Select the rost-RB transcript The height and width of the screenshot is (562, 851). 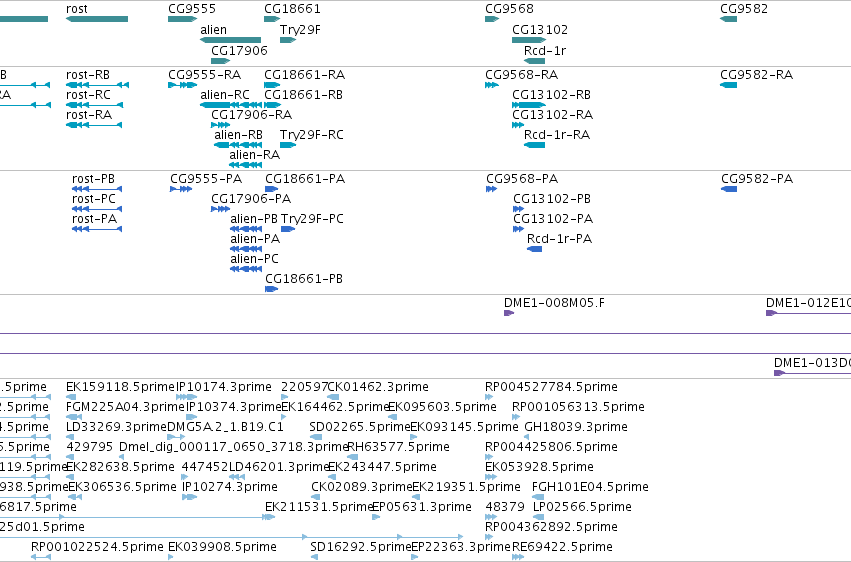[x=88, y=75]
